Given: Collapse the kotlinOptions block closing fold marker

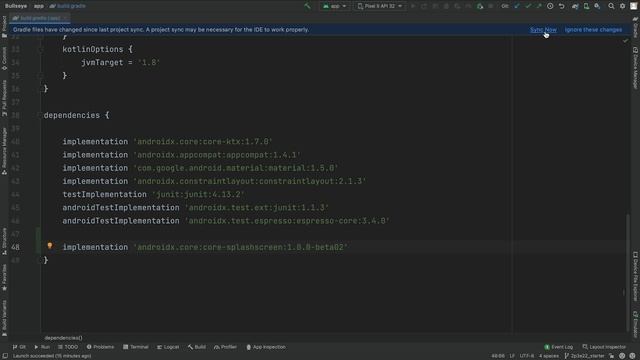Looking at the screenshot, I should (x=41, y=76).
